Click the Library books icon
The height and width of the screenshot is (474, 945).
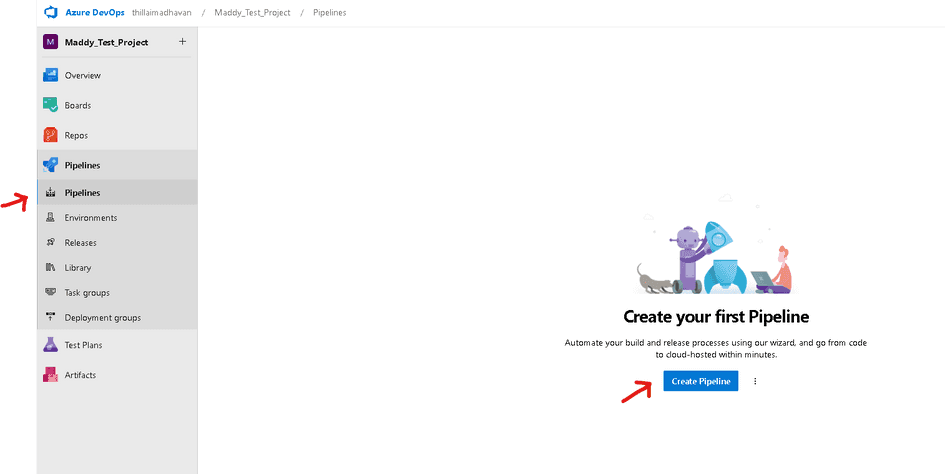[51, 268]
